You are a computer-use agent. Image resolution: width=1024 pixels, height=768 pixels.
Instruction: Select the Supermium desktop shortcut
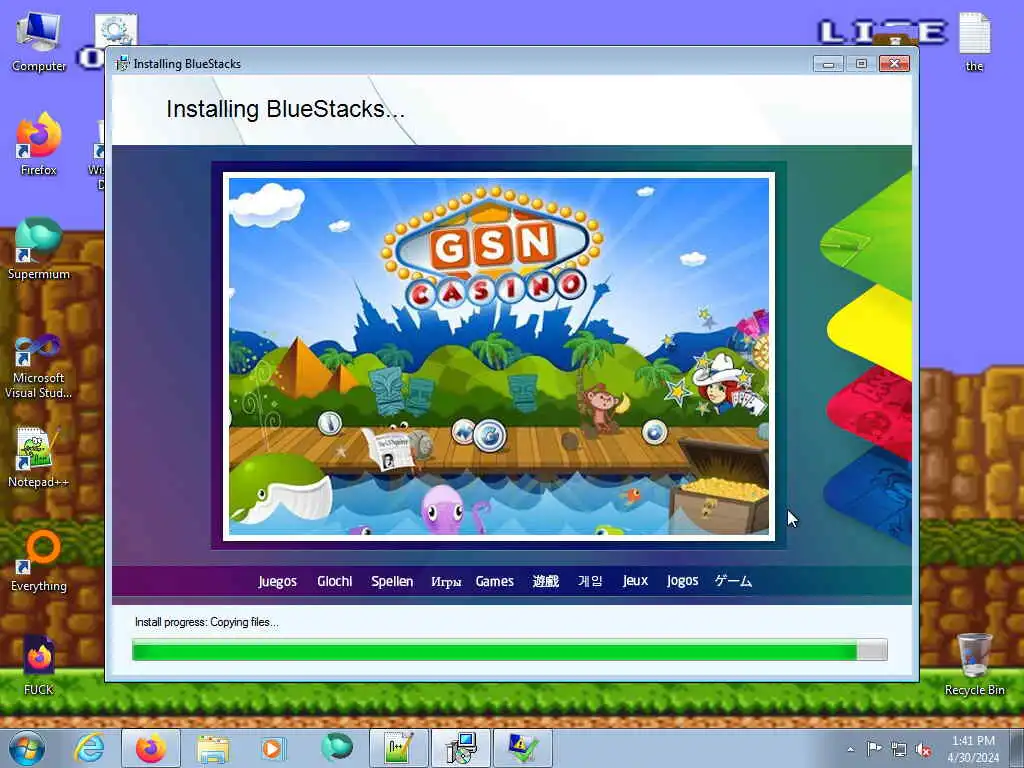tap(39, 248)
